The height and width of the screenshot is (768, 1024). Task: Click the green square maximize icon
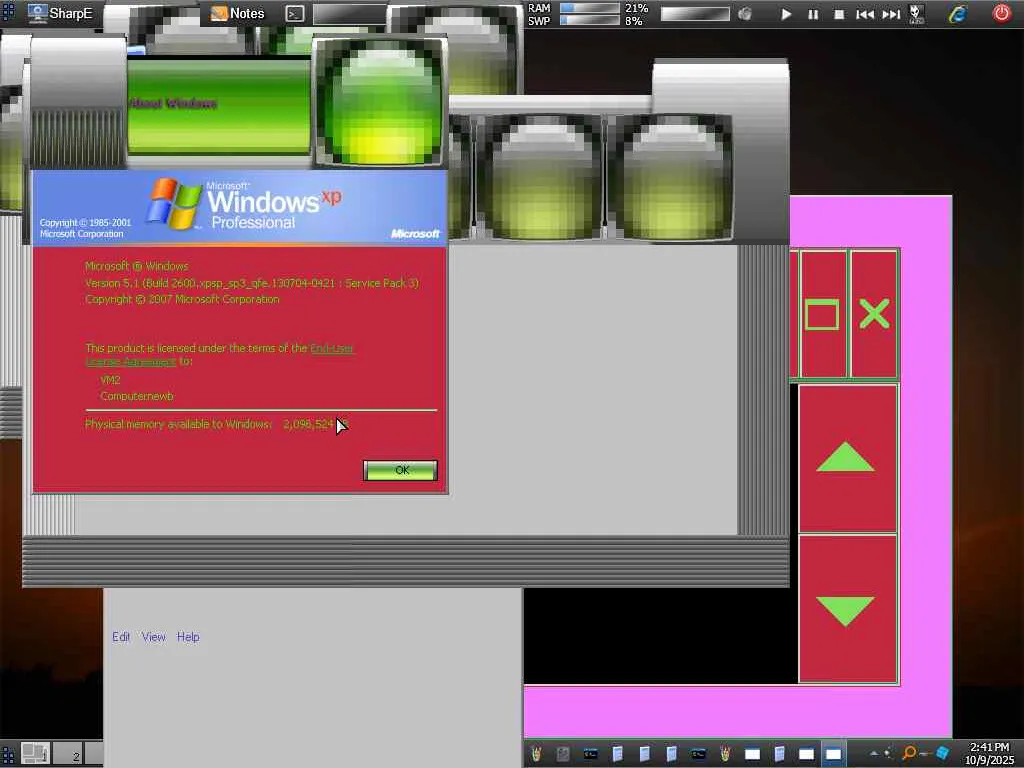(x=822, y=315)
